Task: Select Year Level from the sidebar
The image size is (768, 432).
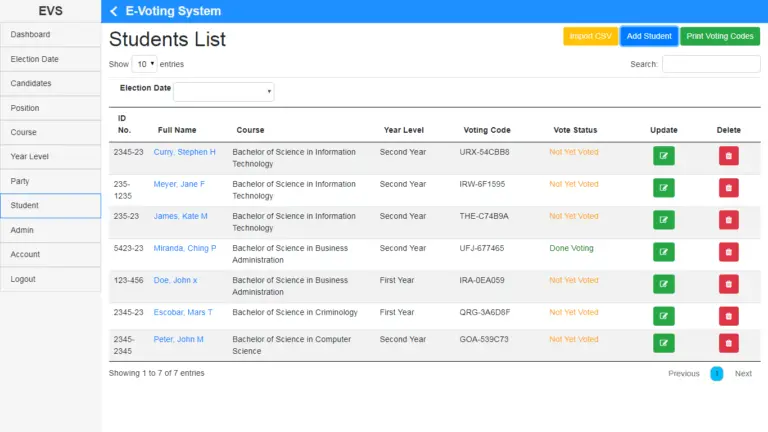Action: (x=50, y=157)
